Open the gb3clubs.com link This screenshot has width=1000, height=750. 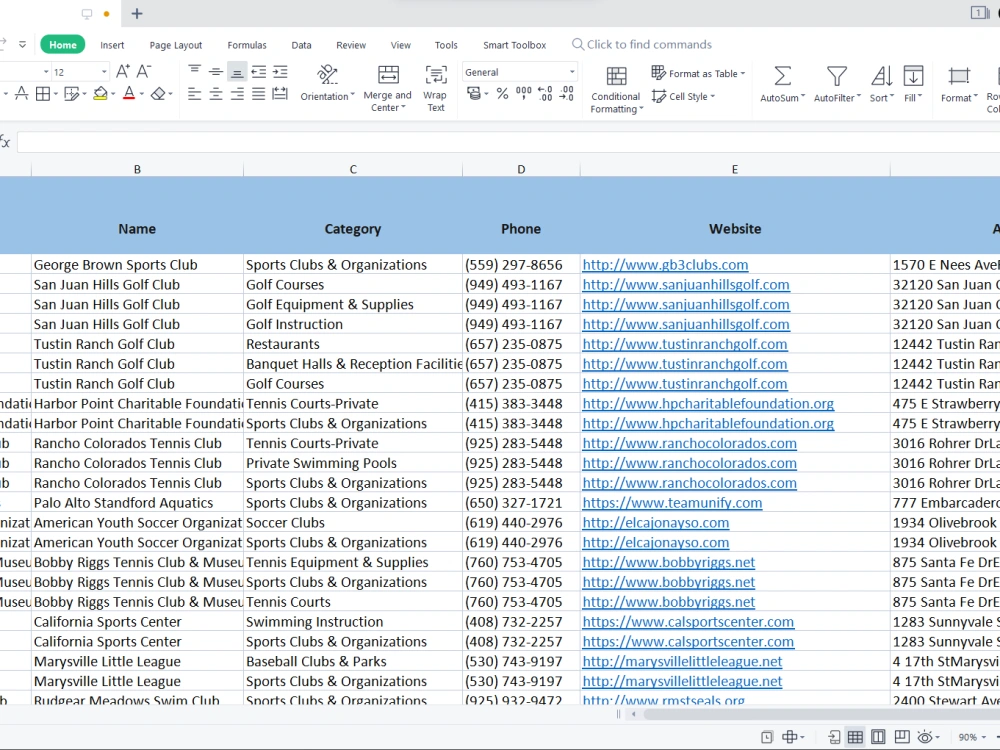(x=665, y=265)
